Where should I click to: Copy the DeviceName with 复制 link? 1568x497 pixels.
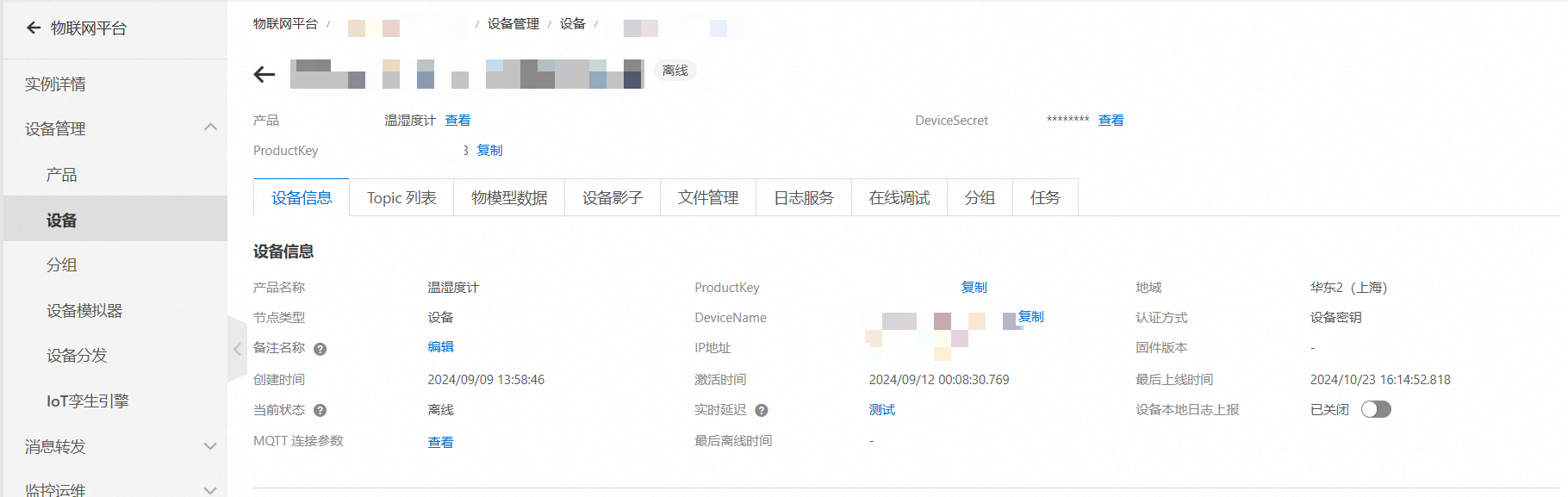point(1030,317)
